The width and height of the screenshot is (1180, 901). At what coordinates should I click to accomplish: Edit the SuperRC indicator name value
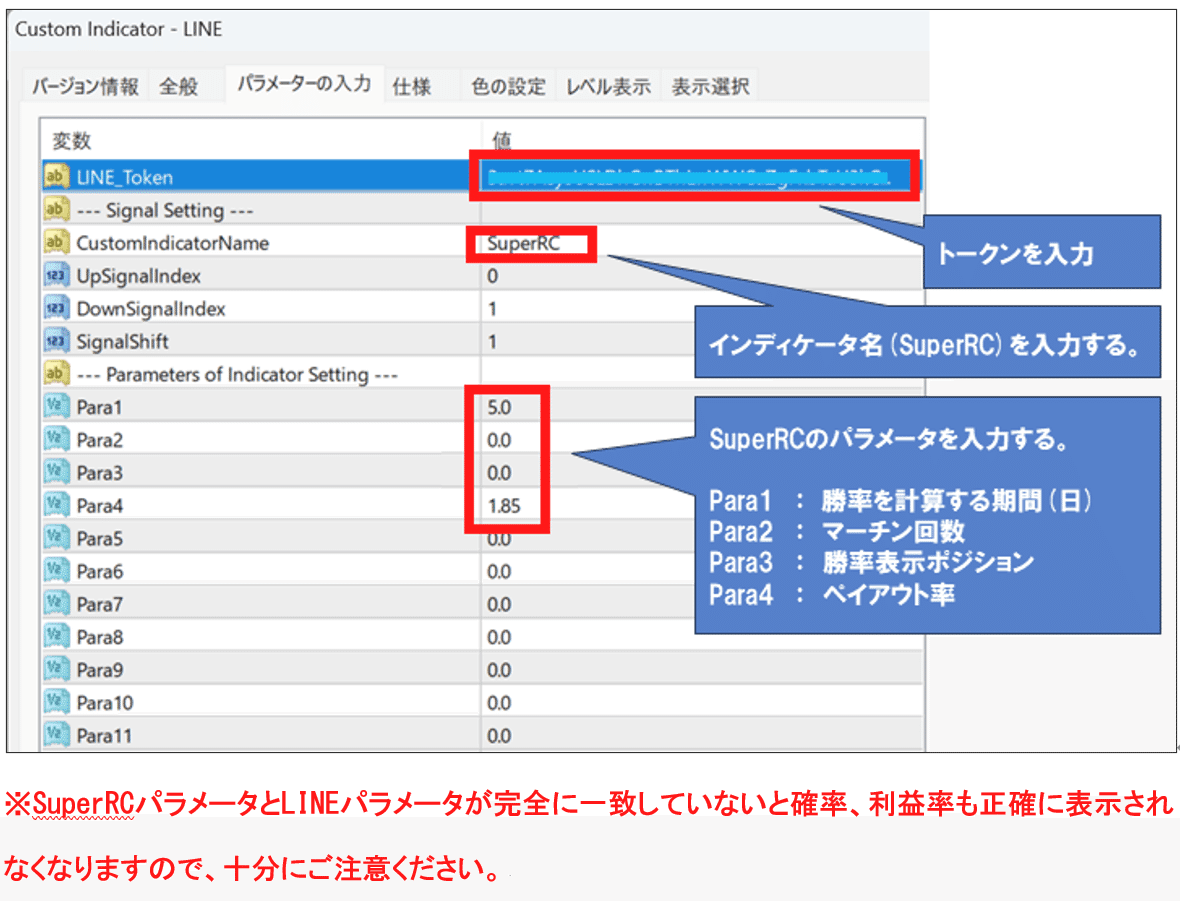(x=524, y=243)
